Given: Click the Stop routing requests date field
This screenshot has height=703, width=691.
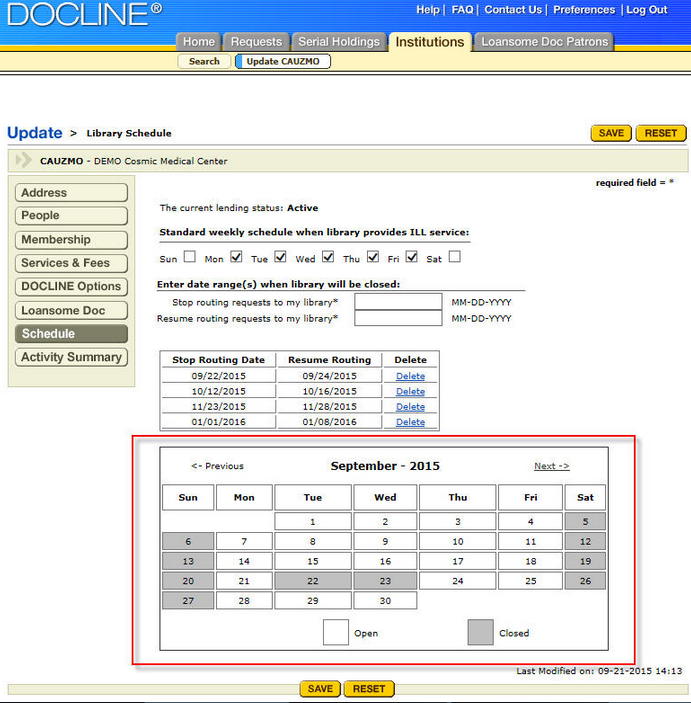Looking at the screenshot, I should (398, 302).
